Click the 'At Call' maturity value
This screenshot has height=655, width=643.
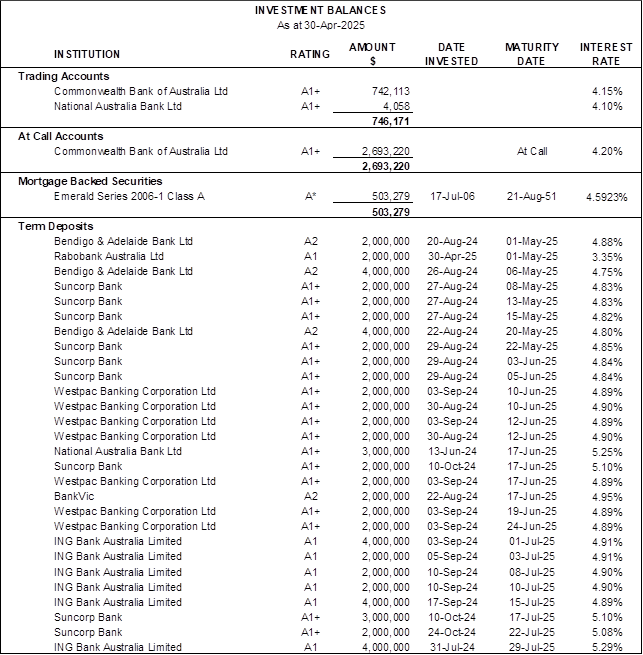coord(532,151)
